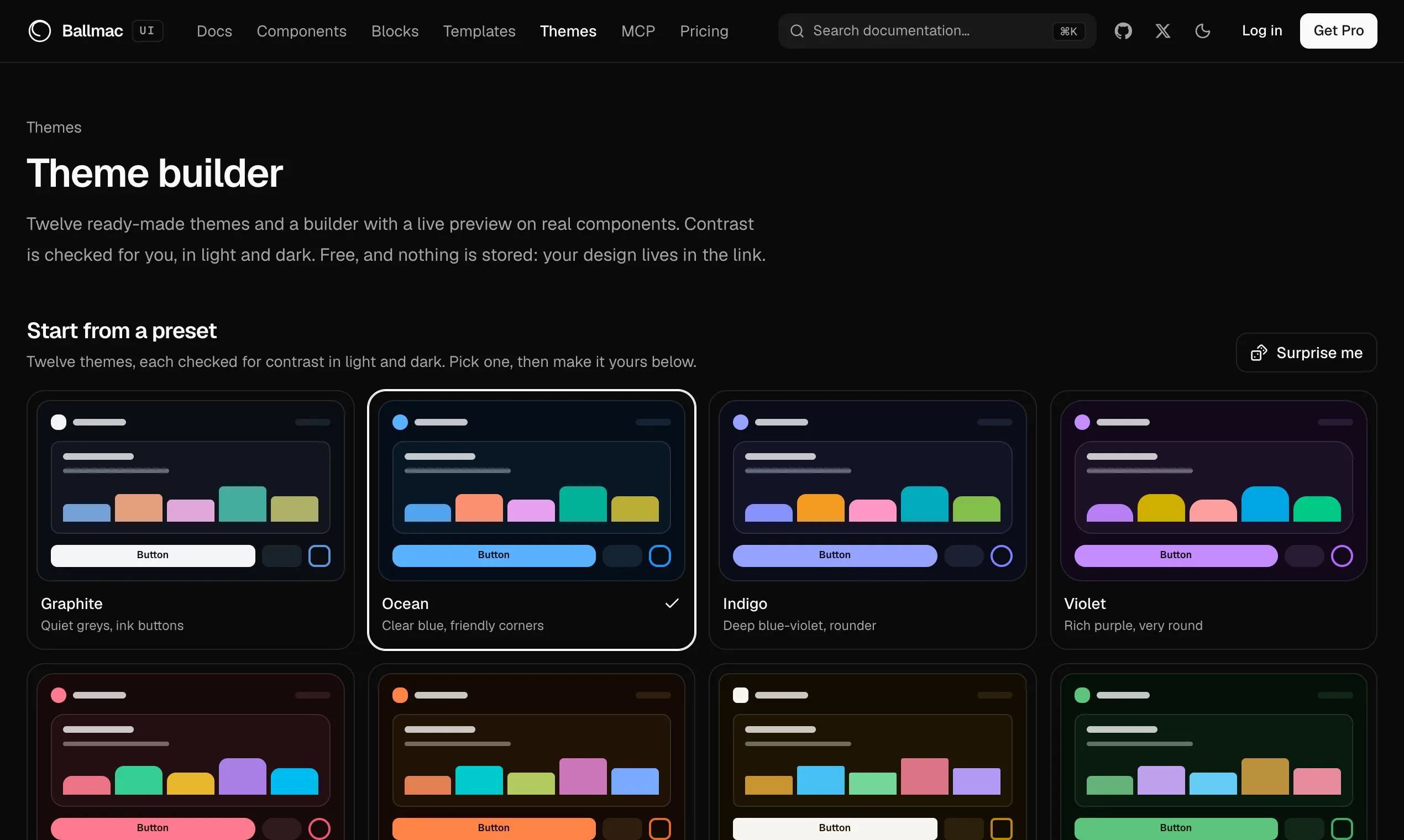The height and width of the screenshot is (840, 1404).
Task: Toggle dark mode with the moon icon
Action: coord(1202,30)
